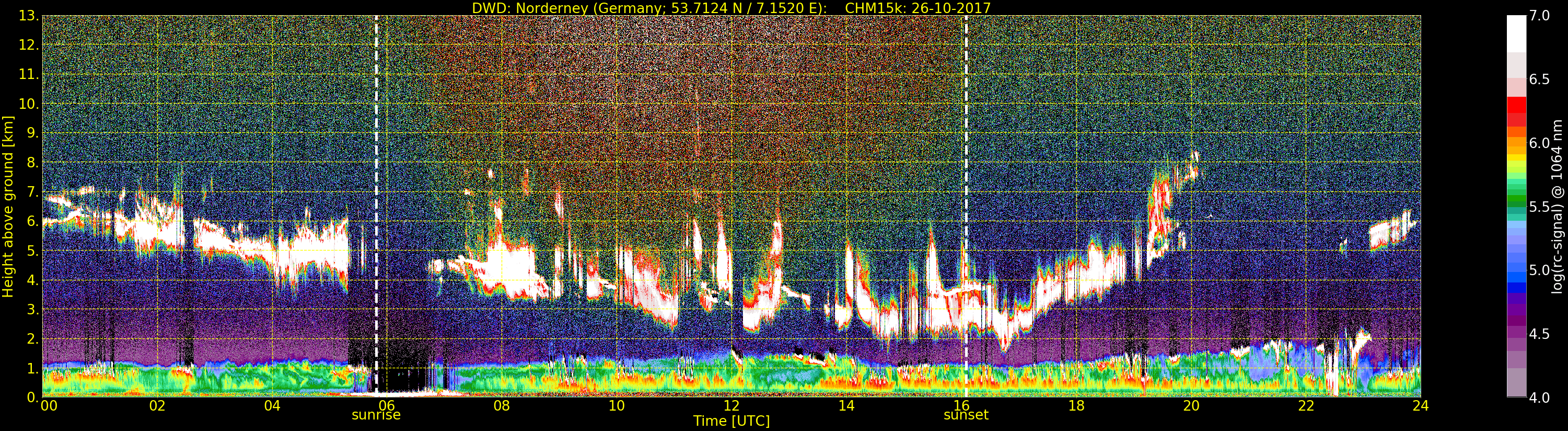
Task: Click the time tick label '06'
Action: pyautogui.click(x=387, y=406)
